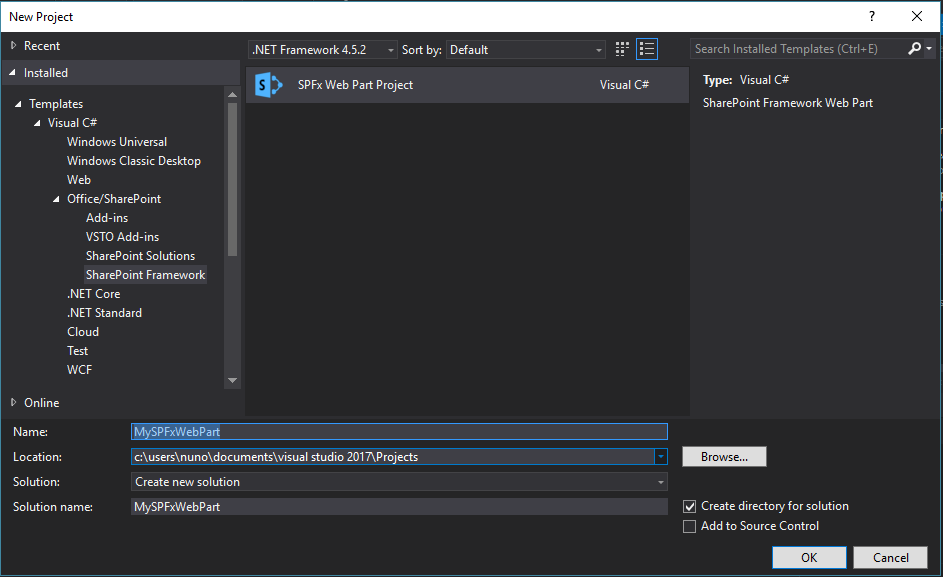943x577 pixels.
Task: Select Windows Classic Desktop templates
Action: [x=134, y=161]
